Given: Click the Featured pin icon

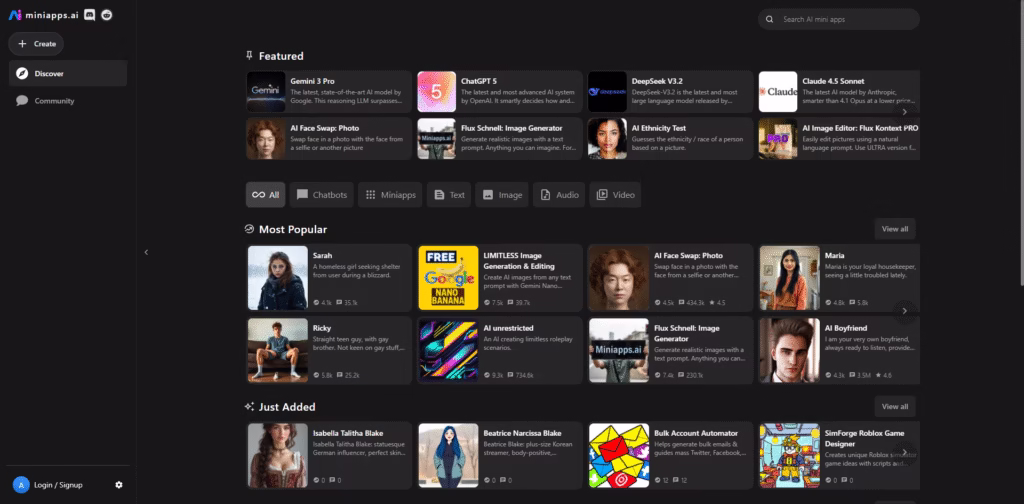Looking at the screenshot, I should pyautogui.click(x=249, y=55).
